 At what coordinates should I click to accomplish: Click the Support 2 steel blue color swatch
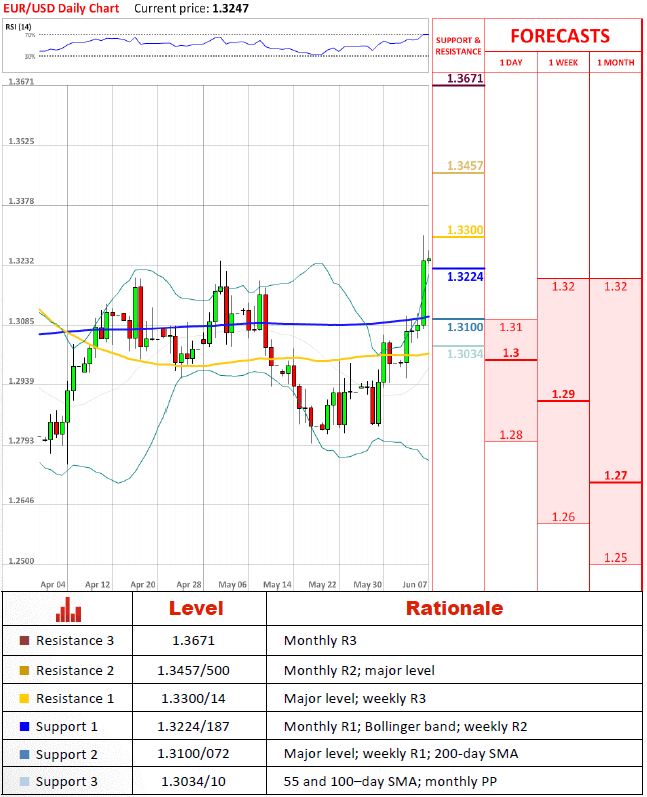pyautogui.click(x=24, y=754)
